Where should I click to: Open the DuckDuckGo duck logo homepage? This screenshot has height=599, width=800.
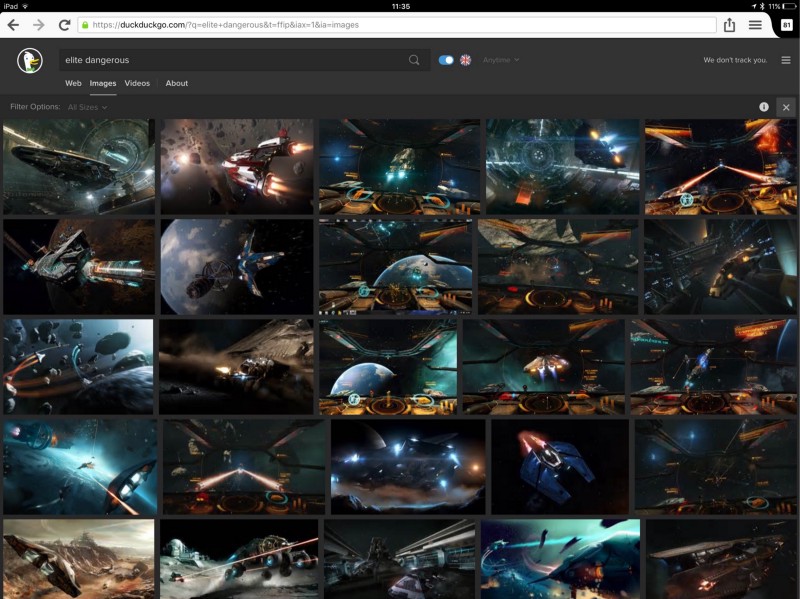pos(30,61)
